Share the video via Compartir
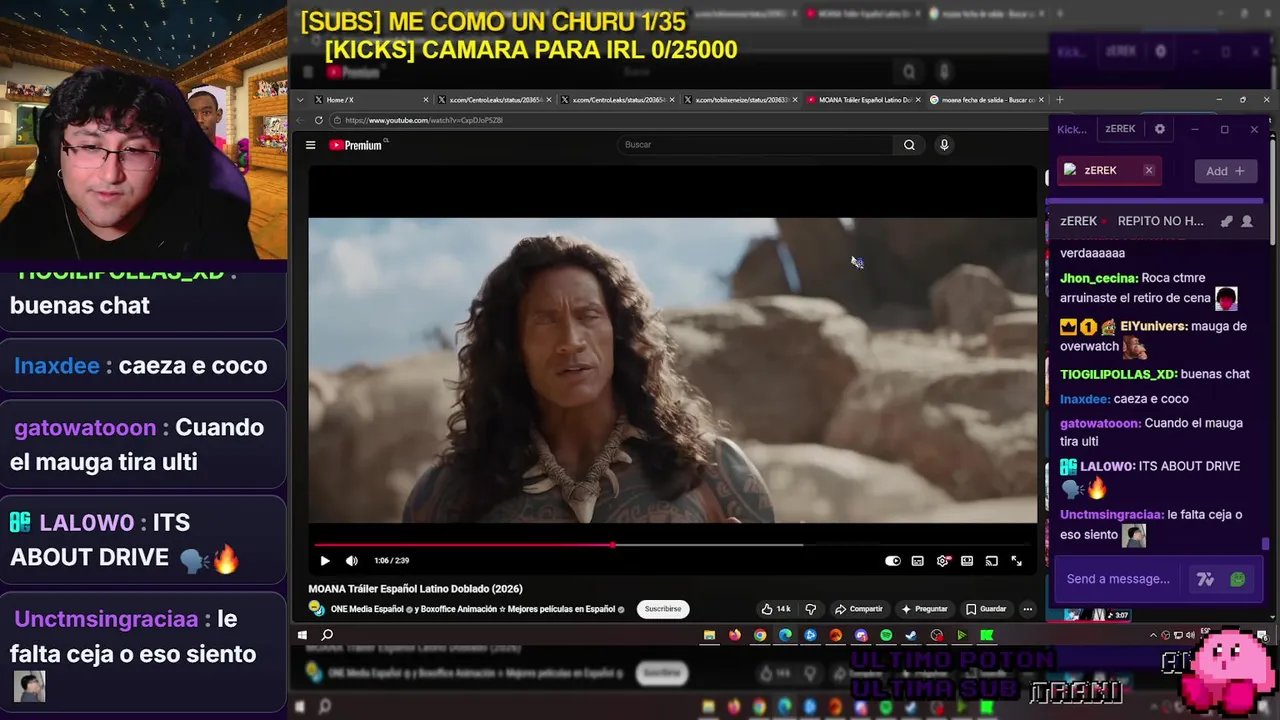The height and width of the screenshot is (720, 1280). [x=859, y=609]
